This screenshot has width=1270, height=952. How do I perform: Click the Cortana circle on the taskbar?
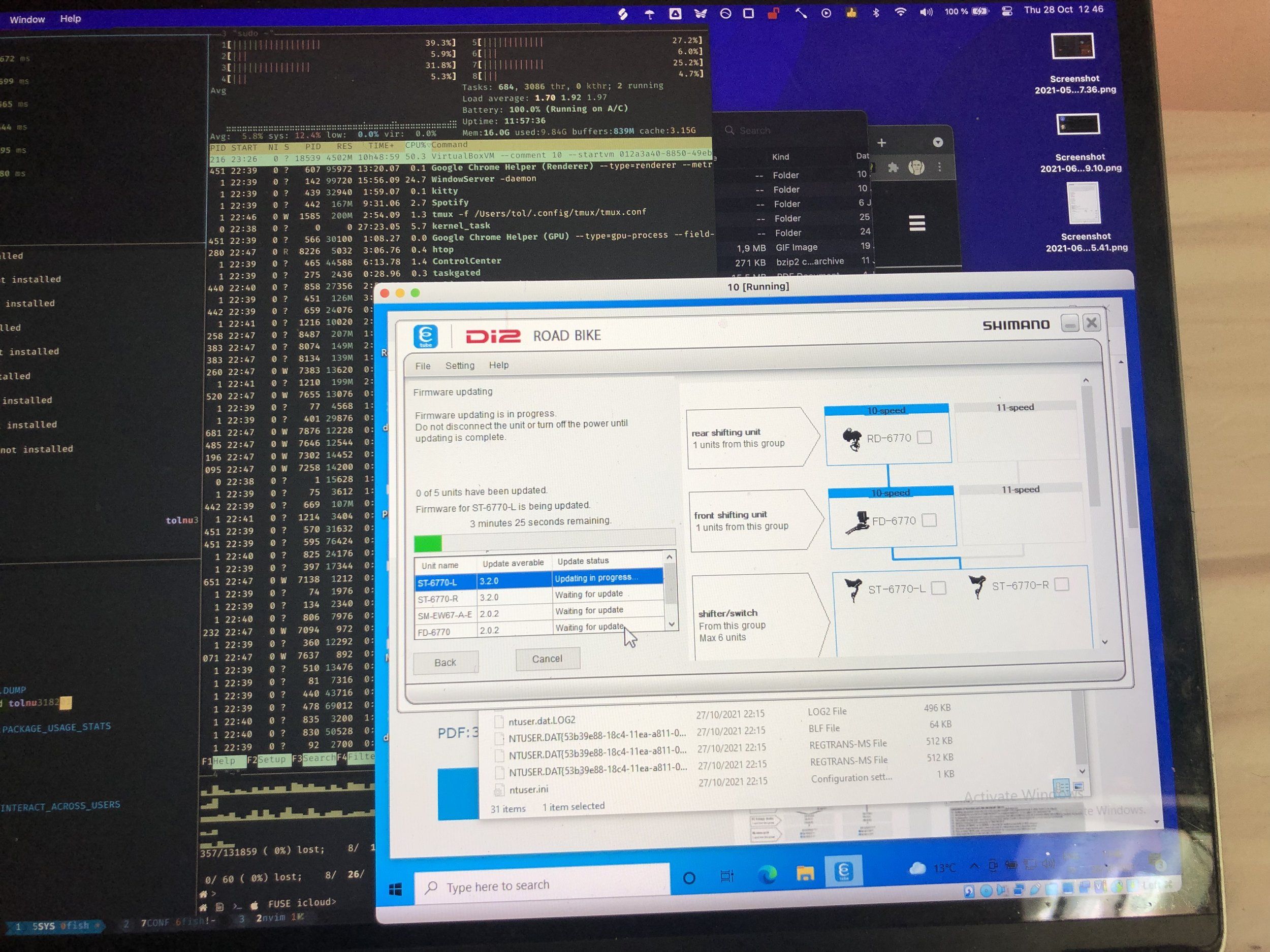[x=689, y=878]
